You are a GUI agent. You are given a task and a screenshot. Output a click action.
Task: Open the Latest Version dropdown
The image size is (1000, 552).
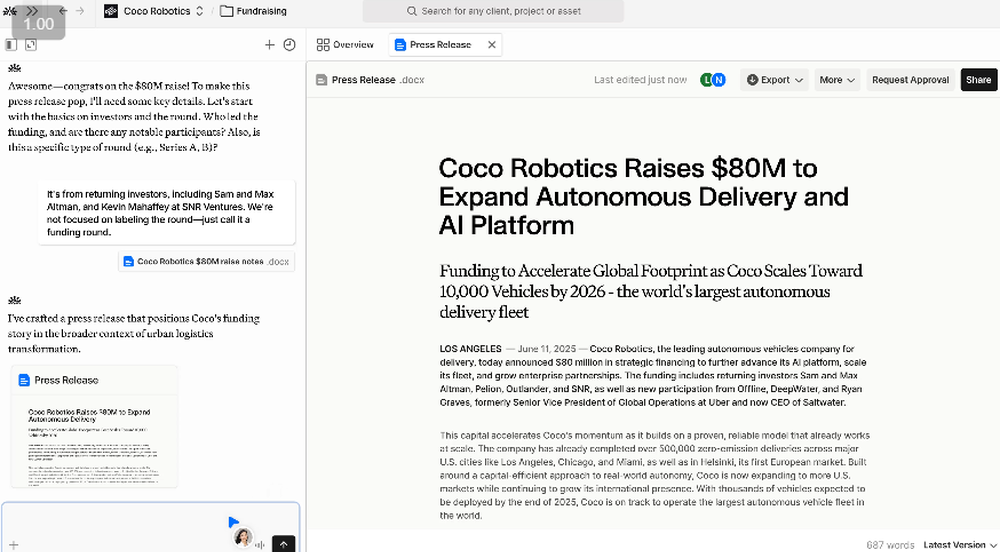(x=959, y=544)
